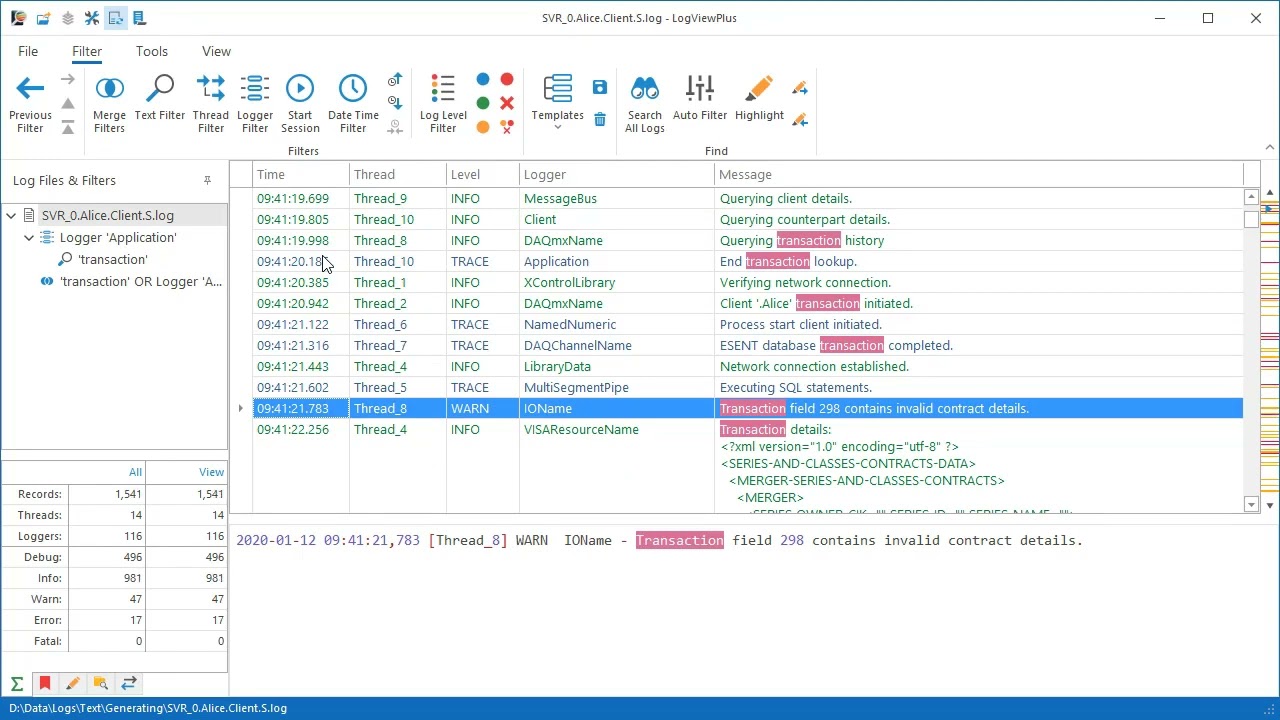Viewport: 1280px width, 720px height.
Task: Sort by the Message column header
Action: tap(979, 174)
